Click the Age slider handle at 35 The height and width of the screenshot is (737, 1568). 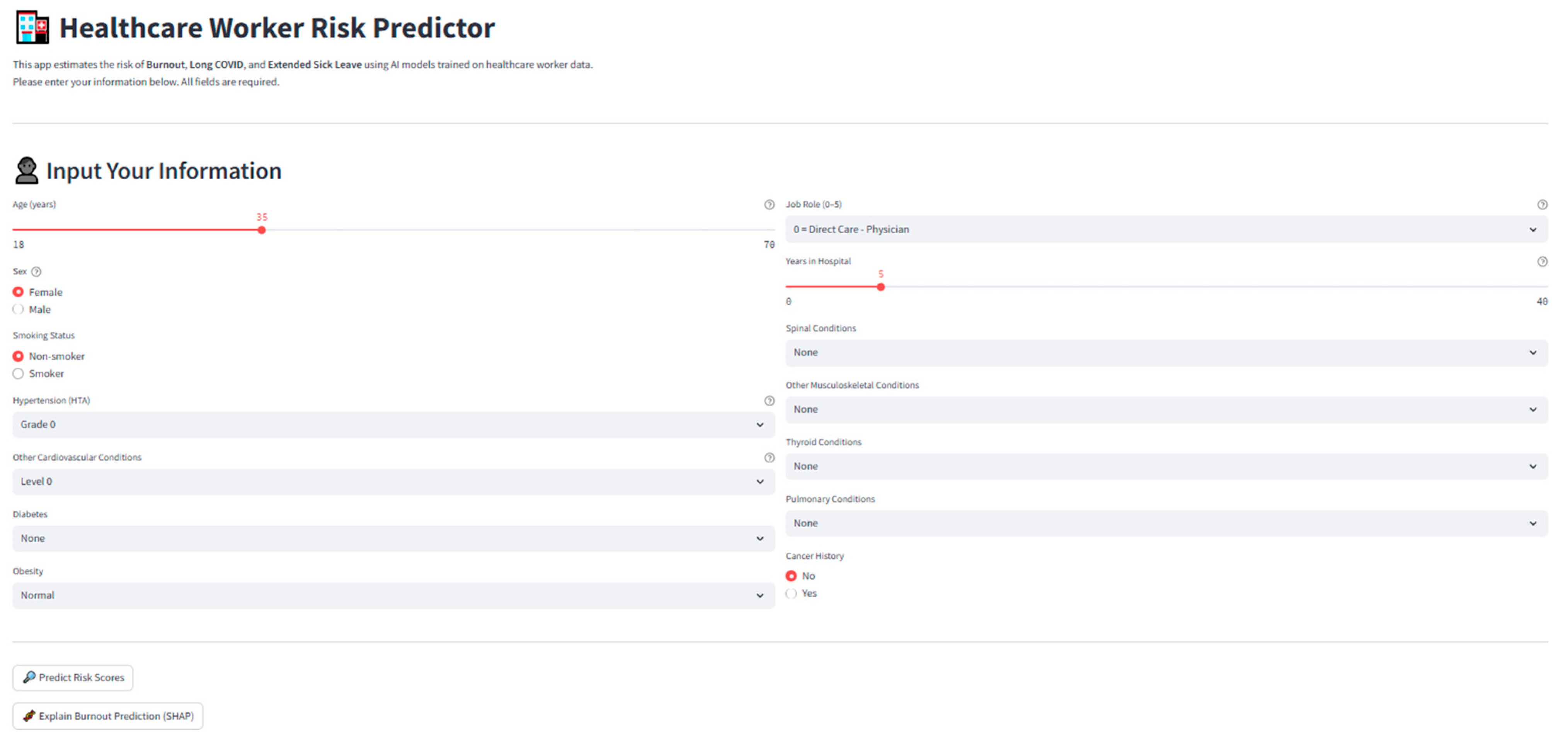click(262, 230)
